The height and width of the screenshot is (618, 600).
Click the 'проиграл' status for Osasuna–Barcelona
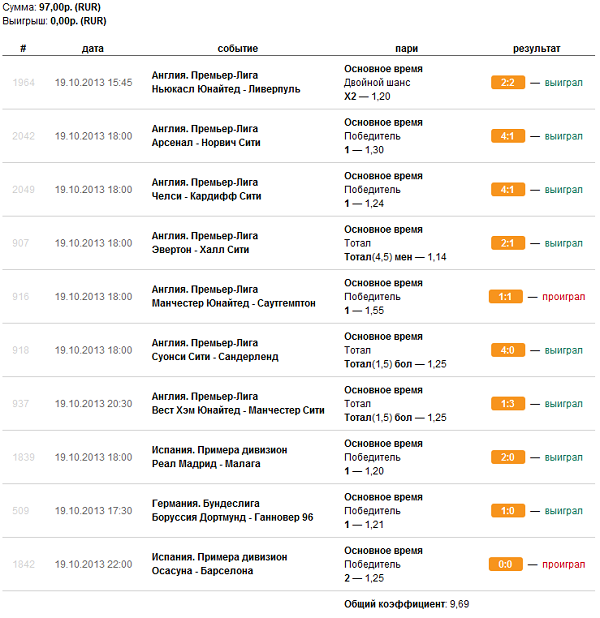563,564
